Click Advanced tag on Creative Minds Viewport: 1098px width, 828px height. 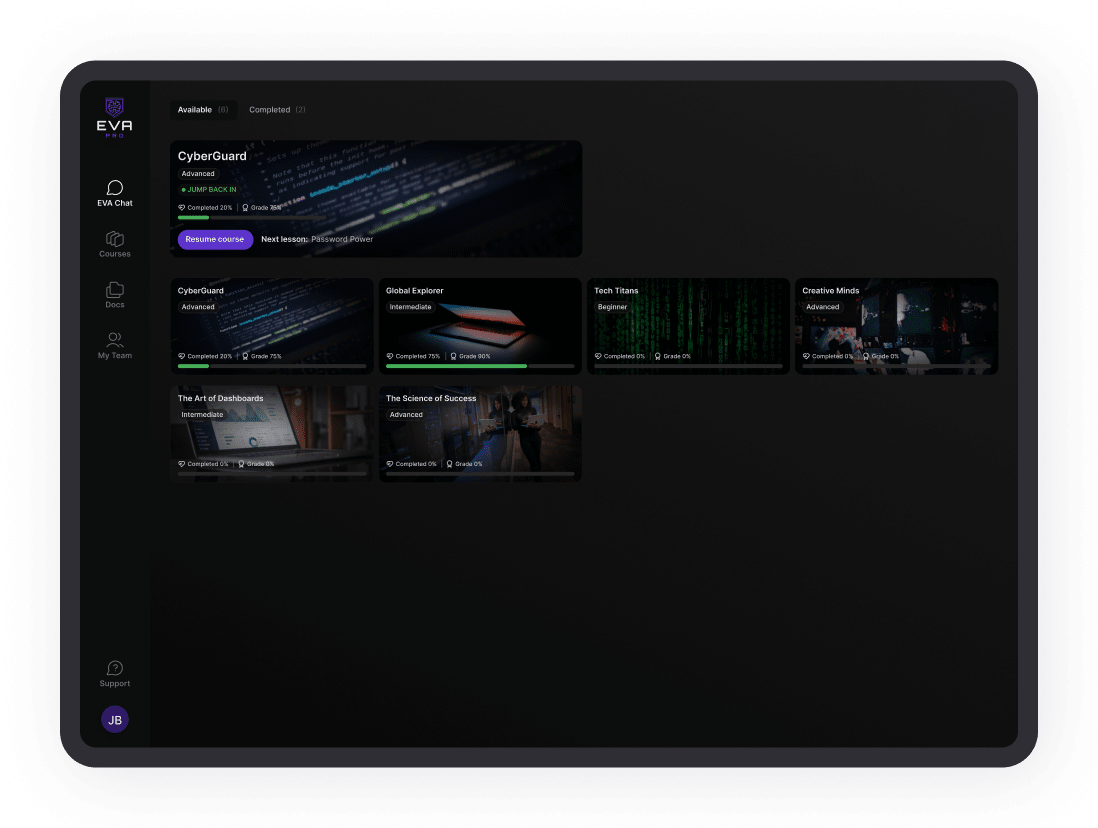822,307
